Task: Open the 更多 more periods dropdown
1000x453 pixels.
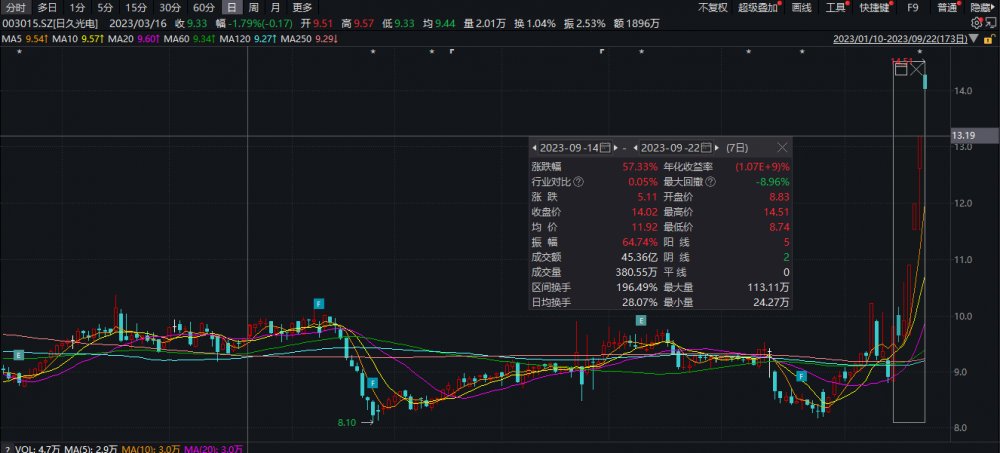Action: [302, 8]
